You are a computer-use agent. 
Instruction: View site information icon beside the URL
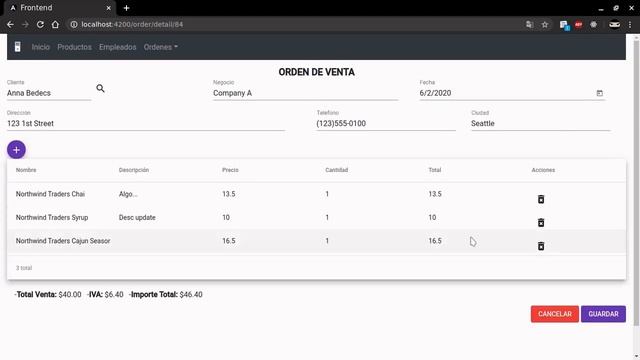coord(74,24)
